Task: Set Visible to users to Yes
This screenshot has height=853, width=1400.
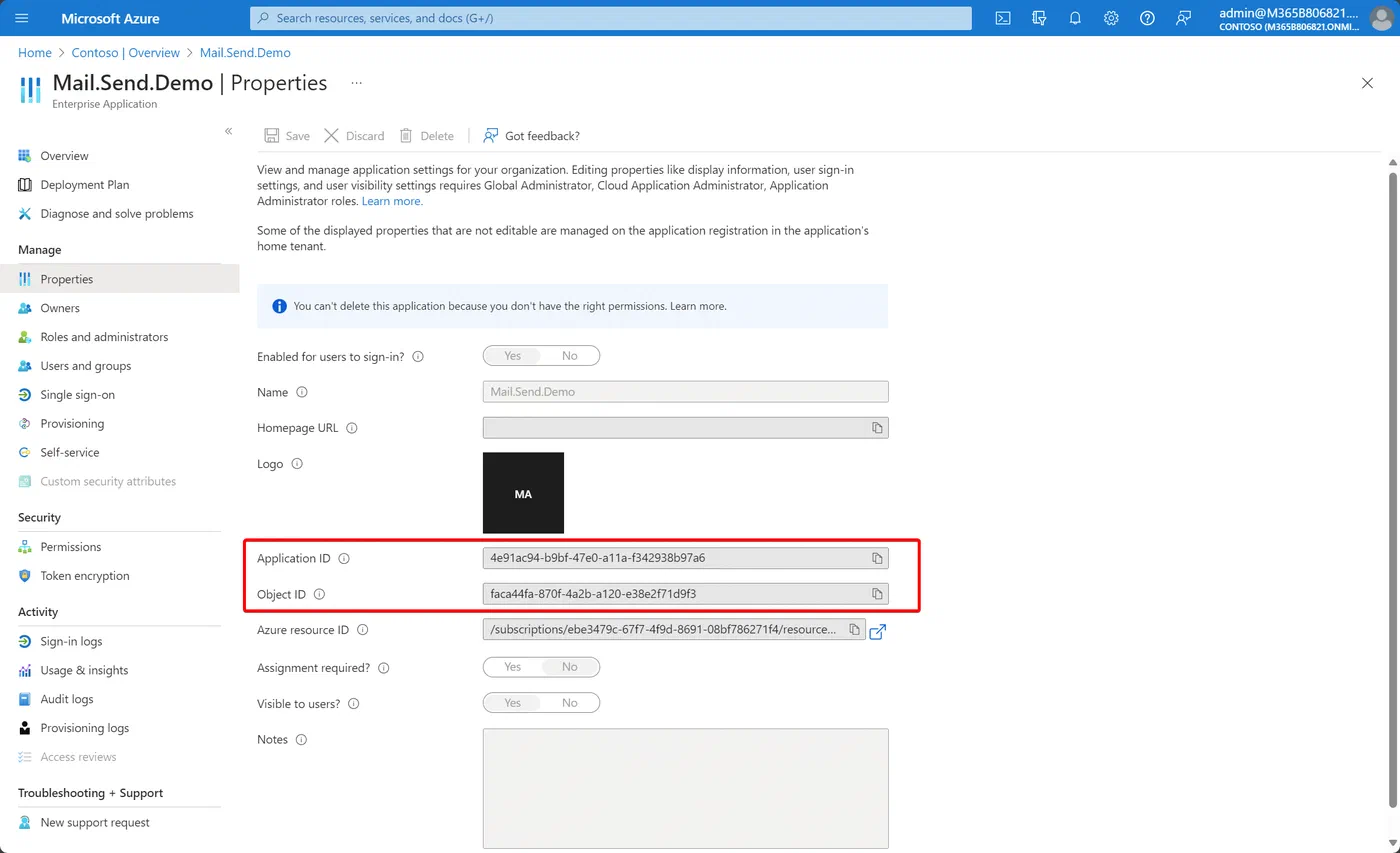Action: pos(513,703)
